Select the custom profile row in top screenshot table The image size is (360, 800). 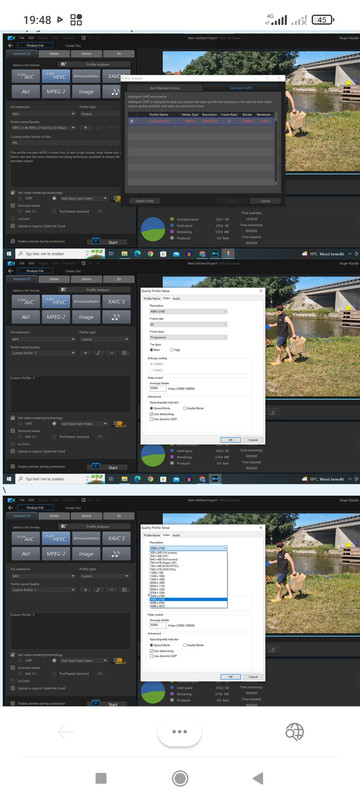[201, 121]
